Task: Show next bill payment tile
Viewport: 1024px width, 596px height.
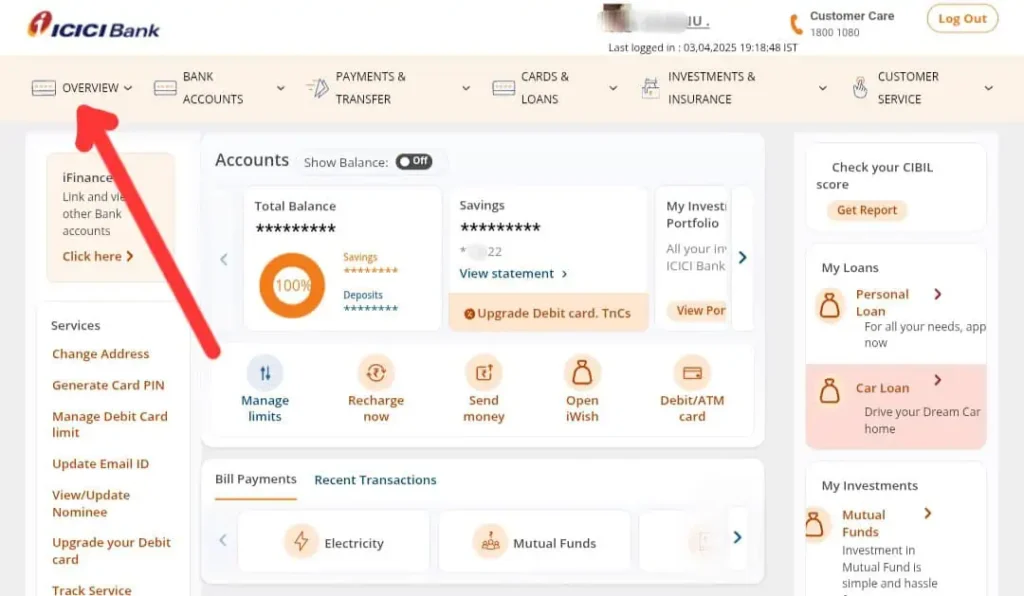Action: point(737,537)
